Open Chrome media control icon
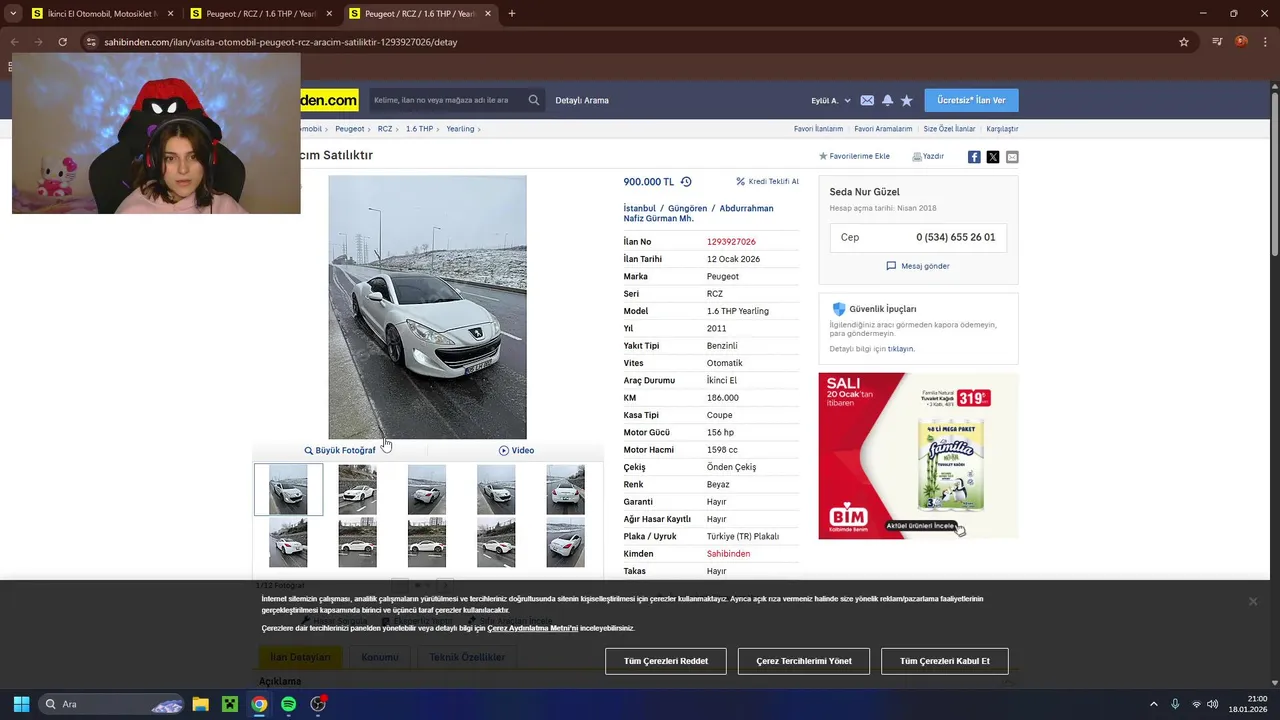Screen dimensions: 1280x720 click(x=1217, y=42)
